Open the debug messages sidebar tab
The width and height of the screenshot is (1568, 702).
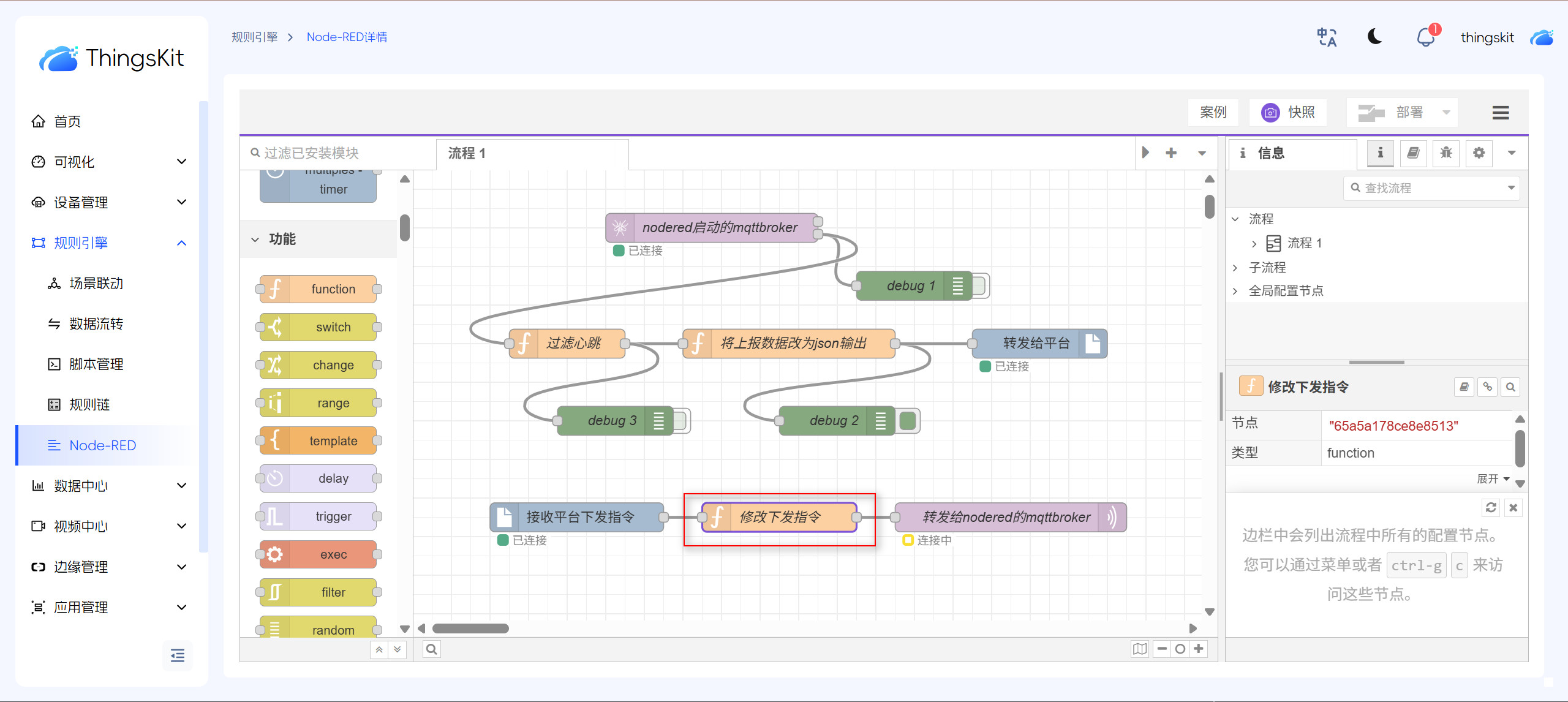(x=1446, y=153)
